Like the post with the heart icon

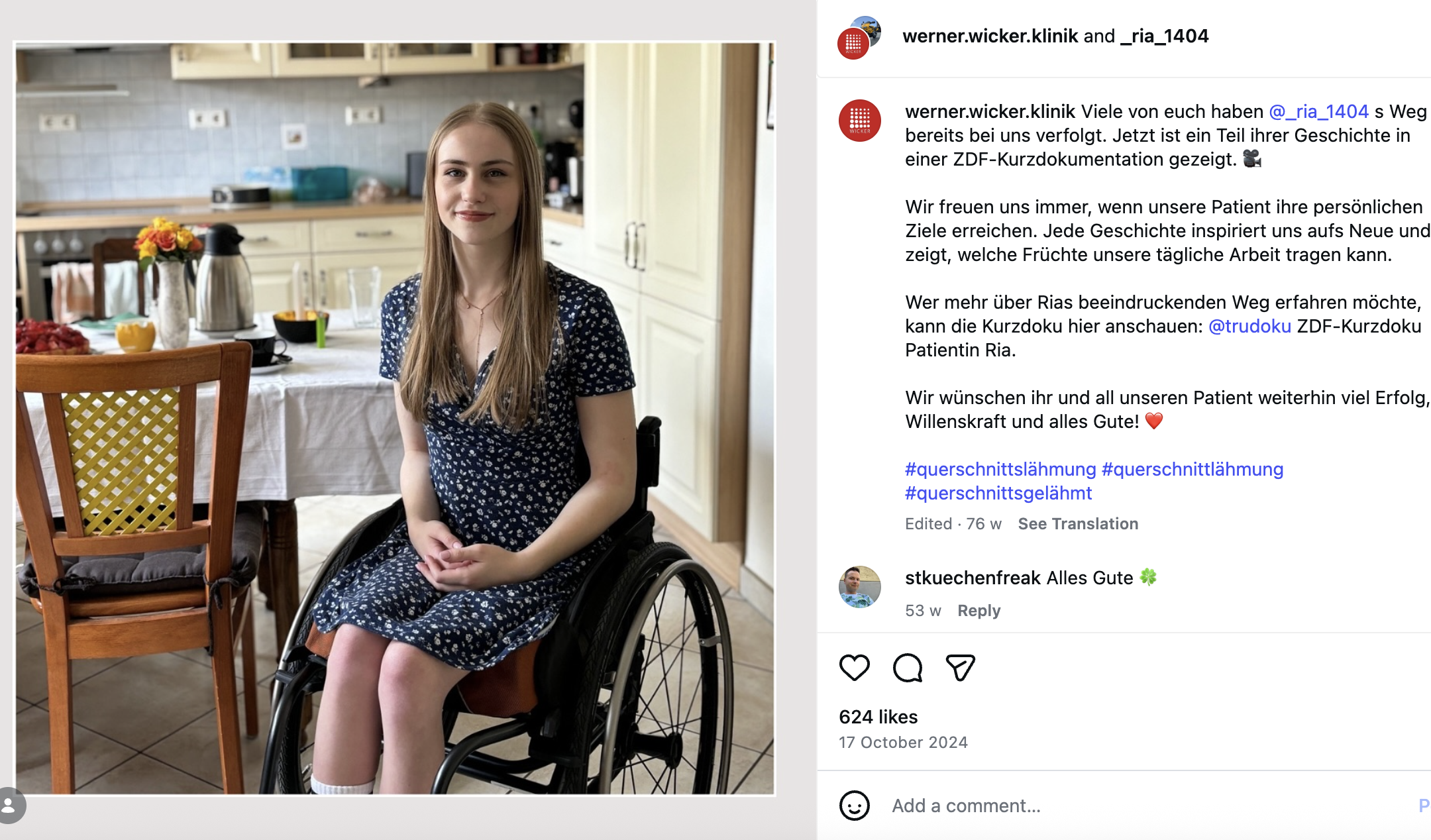tap(854, 667)
